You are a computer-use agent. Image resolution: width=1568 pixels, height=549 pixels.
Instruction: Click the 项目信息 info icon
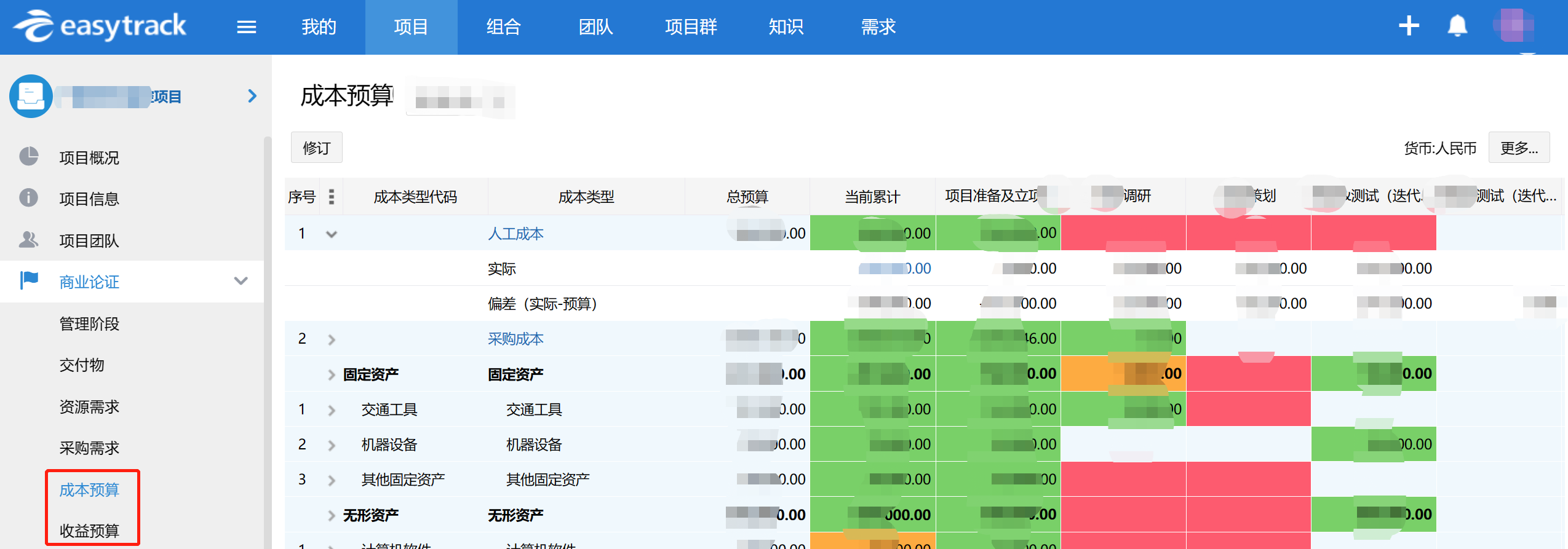click(x=29, y=198)
